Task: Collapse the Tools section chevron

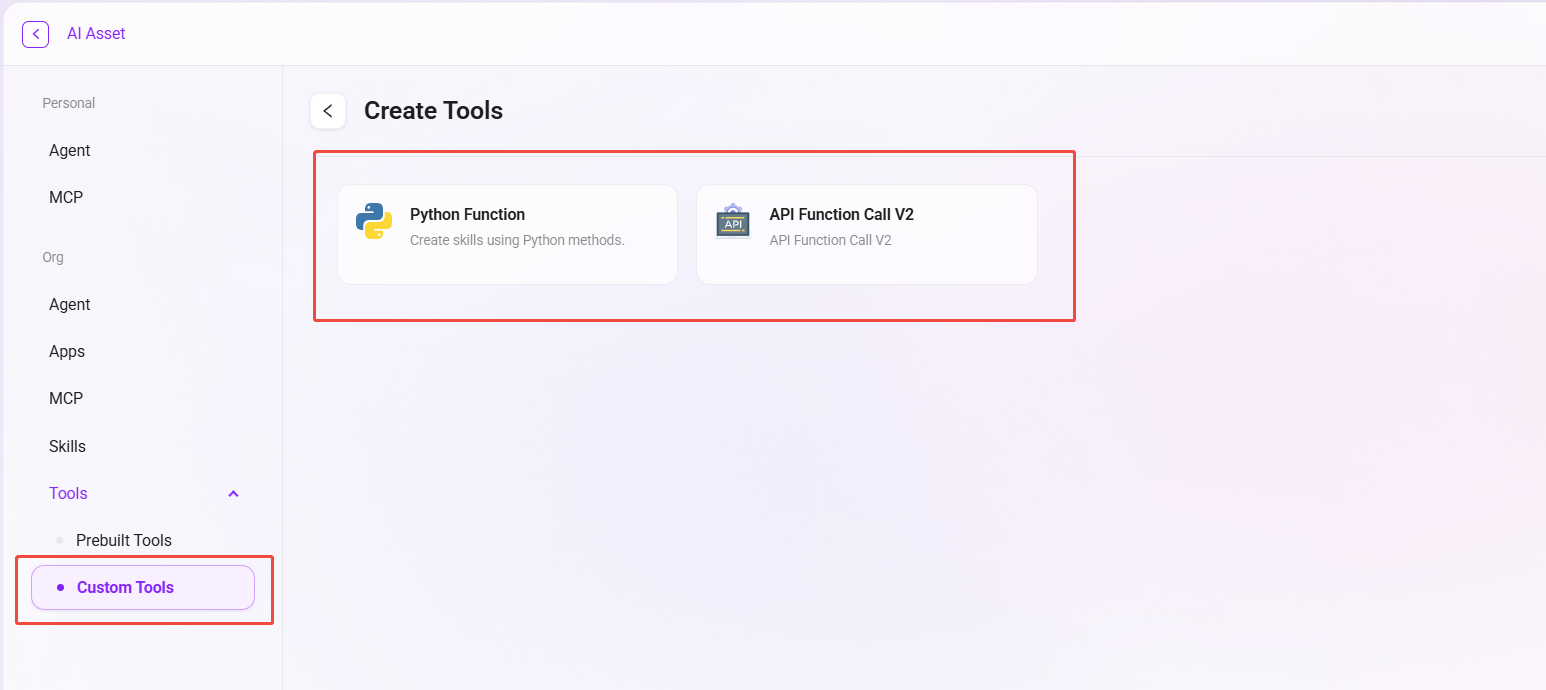Action: [x=233, y=494]
